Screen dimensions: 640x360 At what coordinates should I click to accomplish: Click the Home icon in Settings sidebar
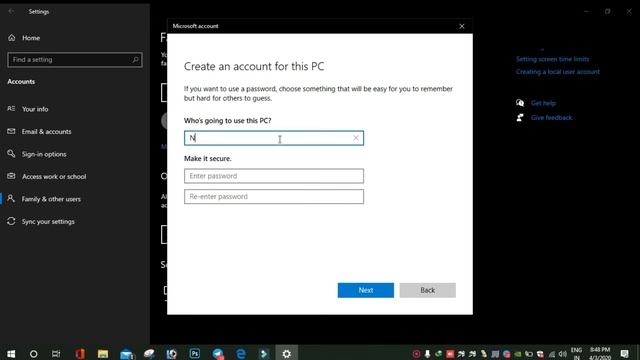coord(11,38)
